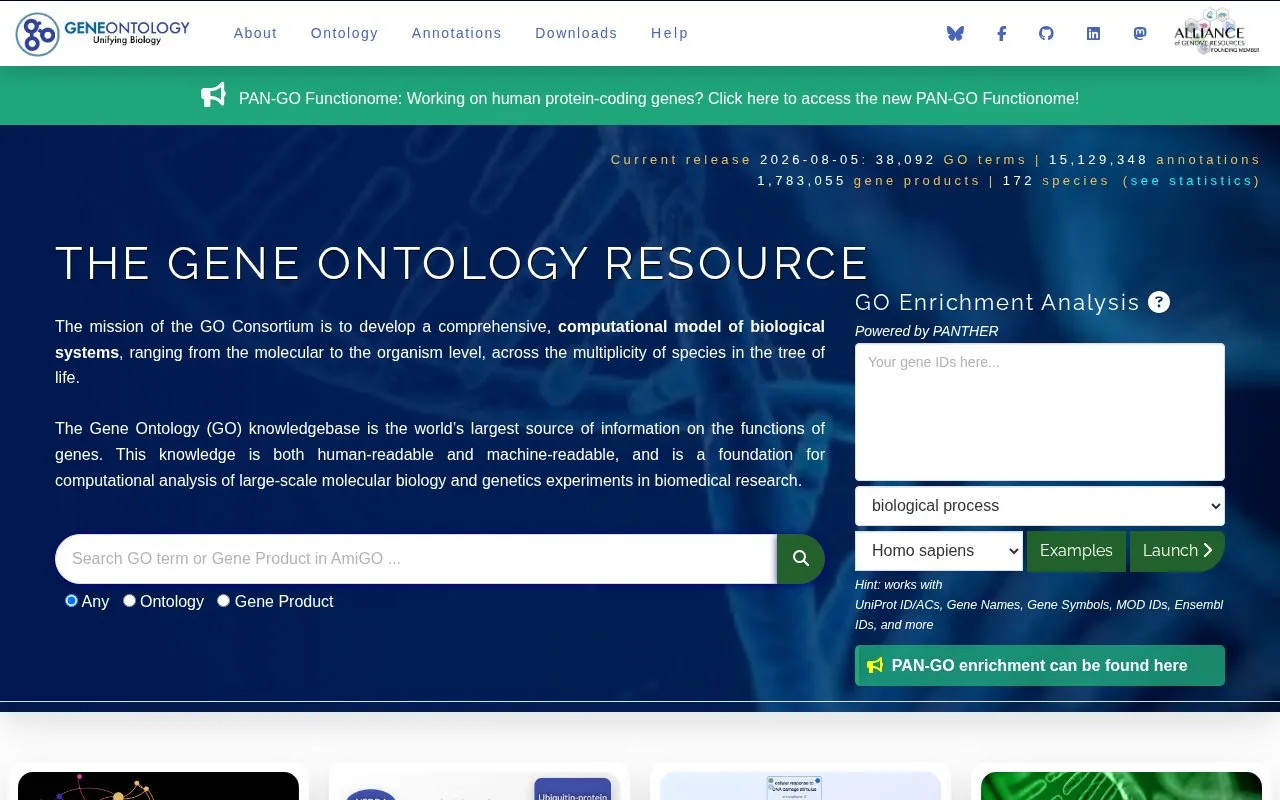The width and height of the screenshot is (1280, 800).
Task: Show help for GO Enrichment Analysis
Action: pyautogui.click(x=1159, y=302)
